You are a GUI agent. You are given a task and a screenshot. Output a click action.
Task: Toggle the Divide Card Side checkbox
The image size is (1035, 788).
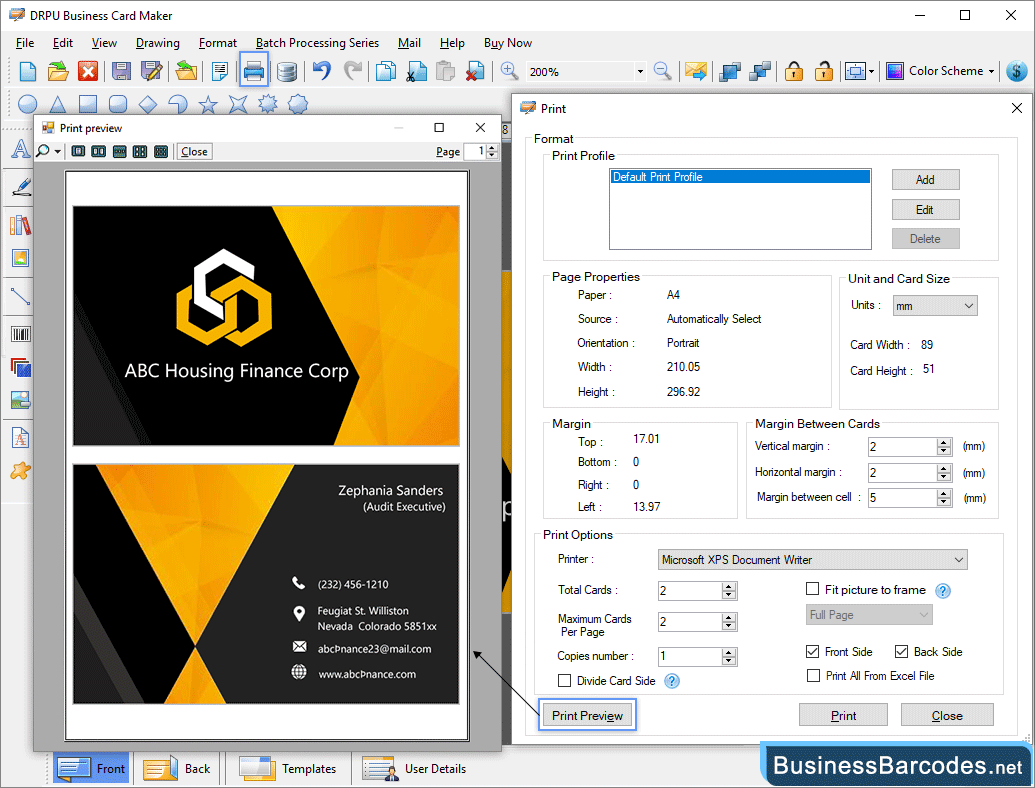(564, 680)
